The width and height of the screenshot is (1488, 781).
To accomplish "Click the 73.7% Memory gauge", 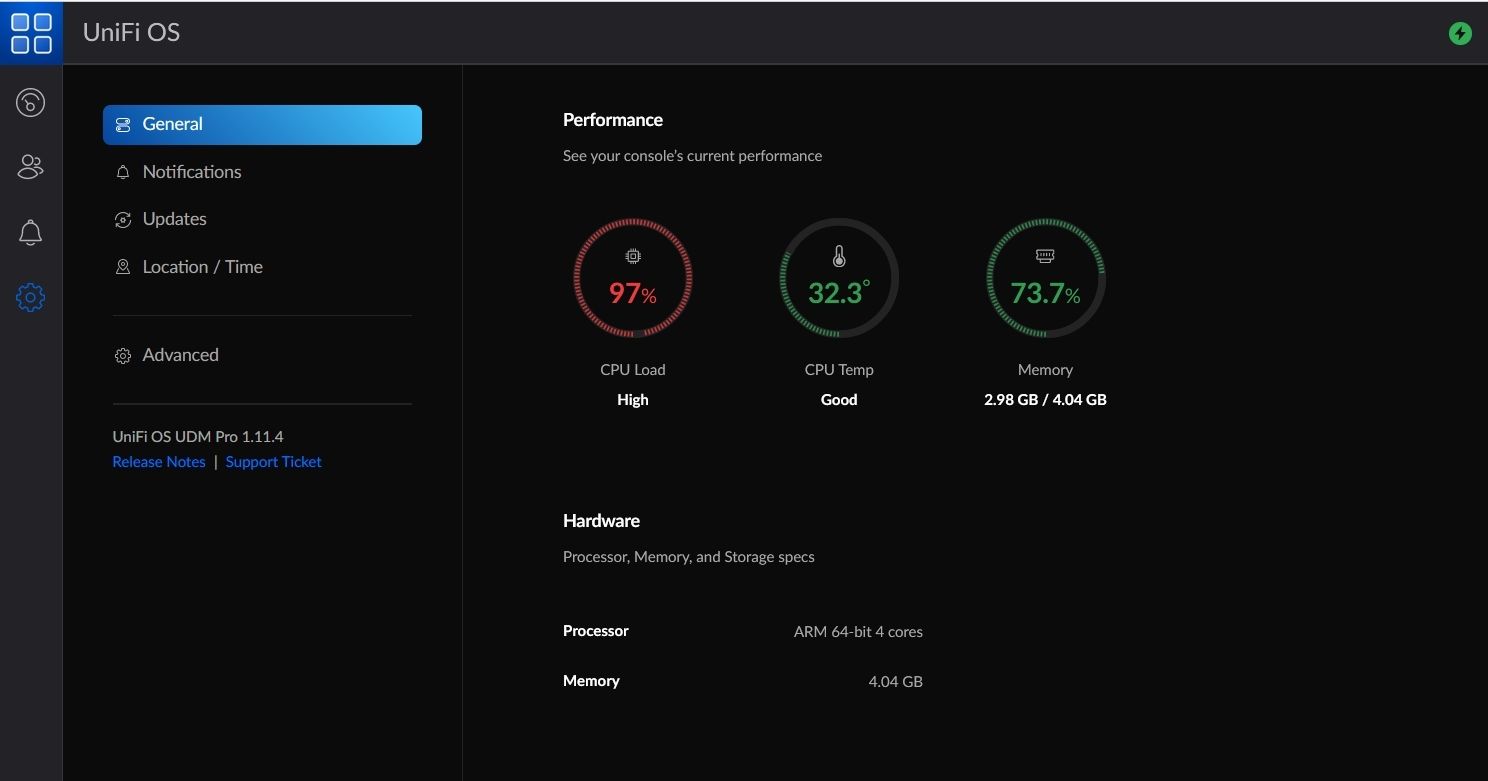I will click(1045, 278).
